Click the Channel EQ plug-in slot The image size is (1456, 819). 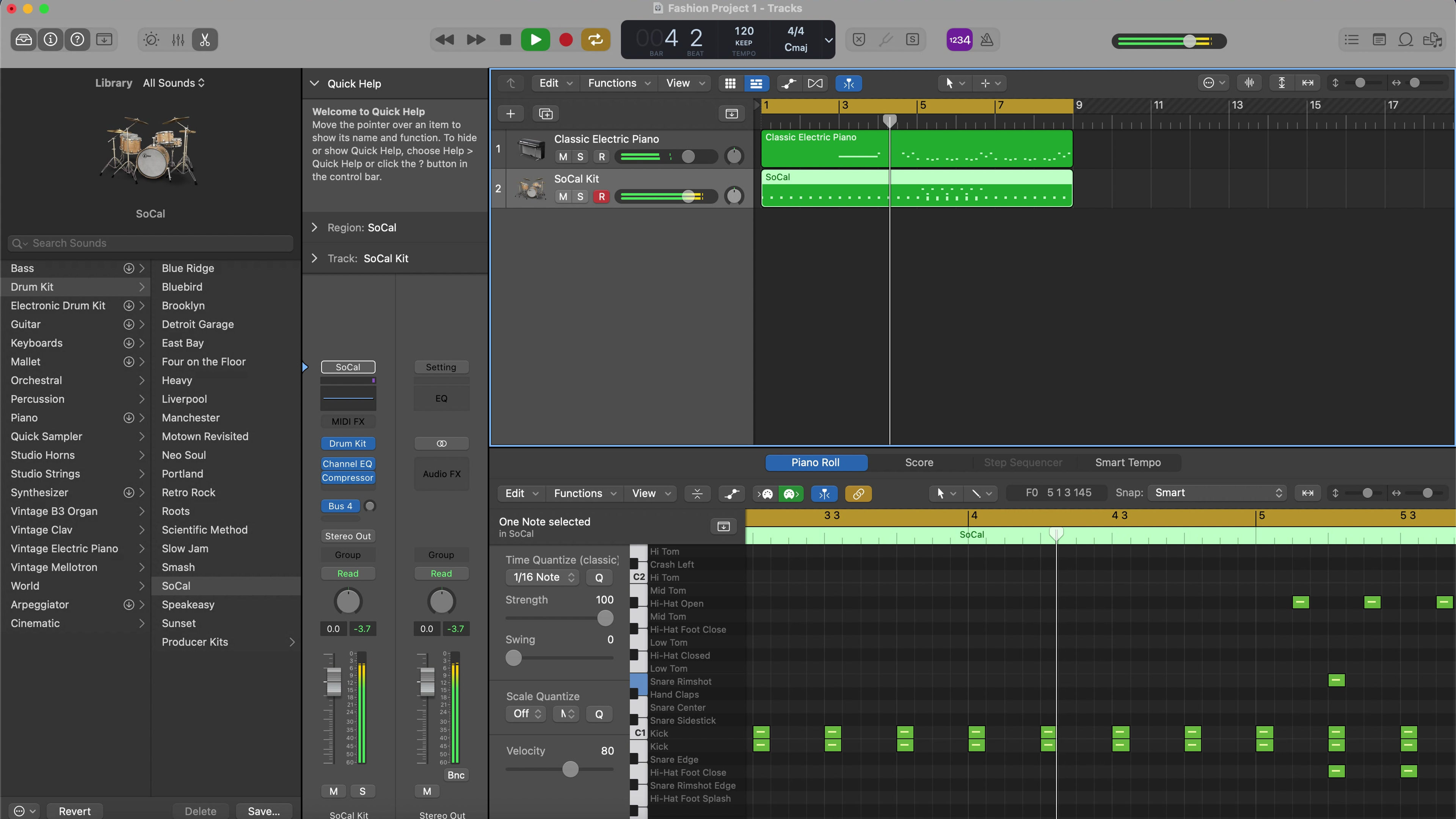[348, 463]
